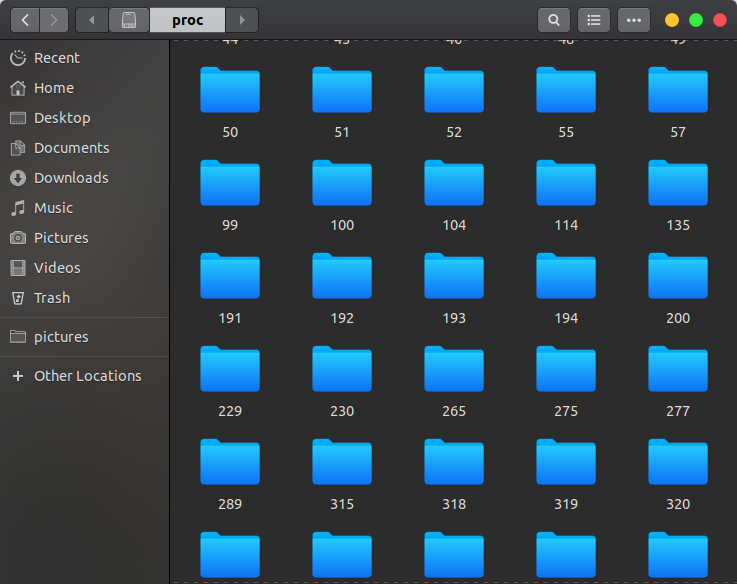
Task: Open the search magnifier button
Action: (x=554, y=20)
